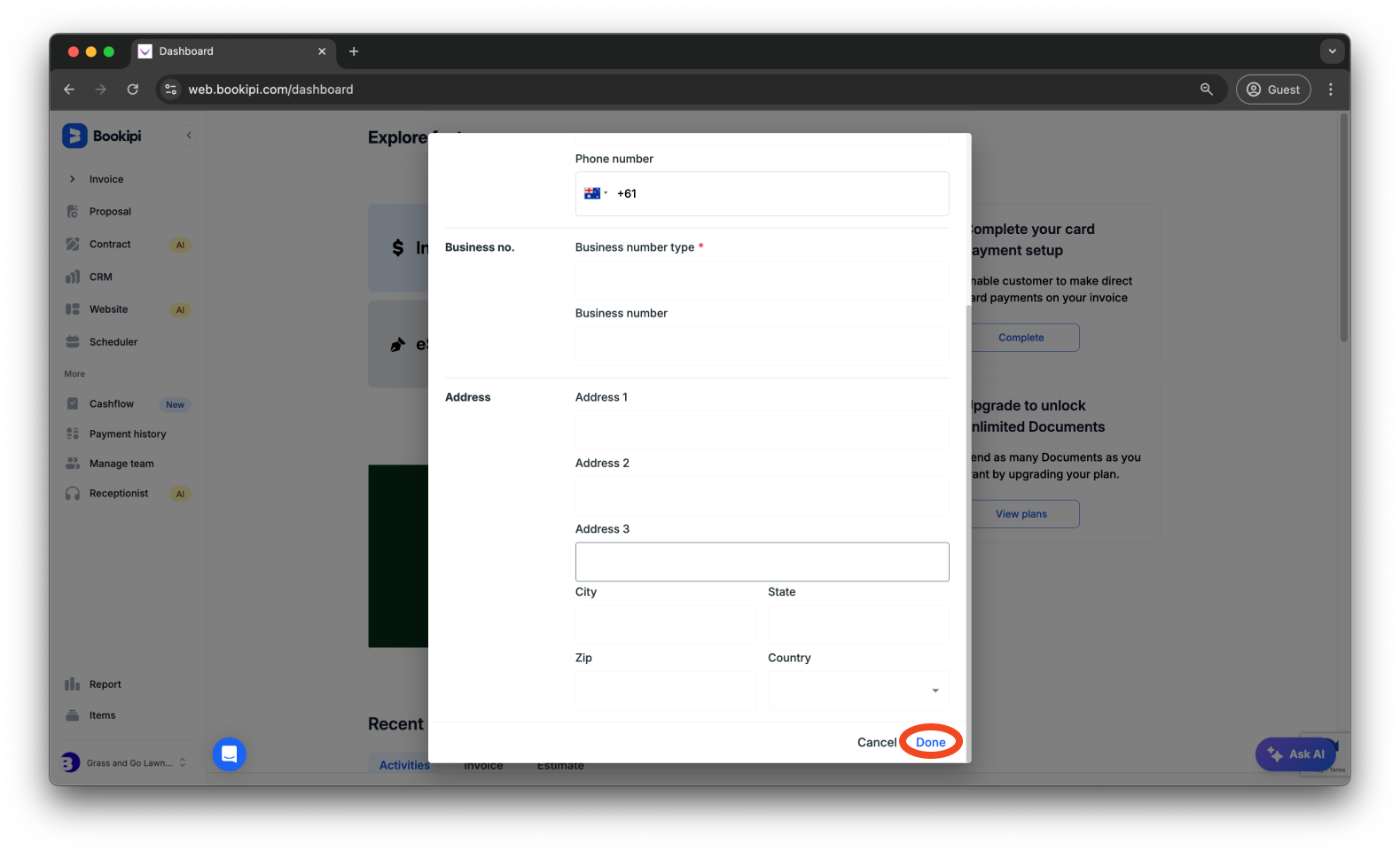Click the page vertical scrollbar
The image size is (1400, 851).
click(1344, 229)
